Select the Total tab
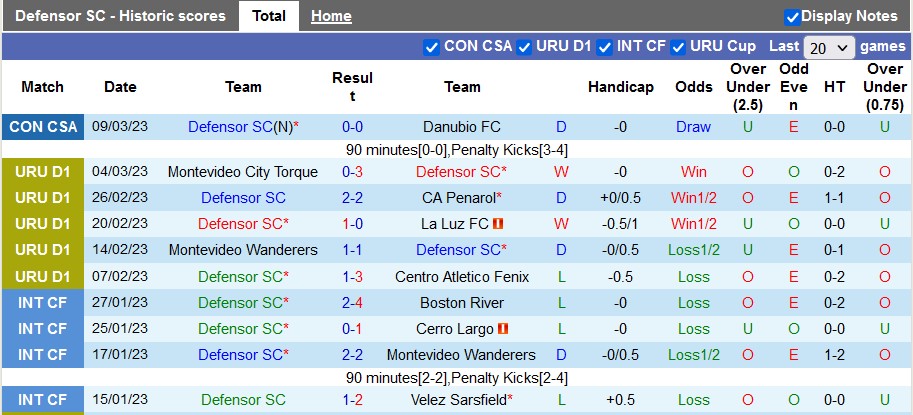The image size is (913, 415). coord(269,16)
